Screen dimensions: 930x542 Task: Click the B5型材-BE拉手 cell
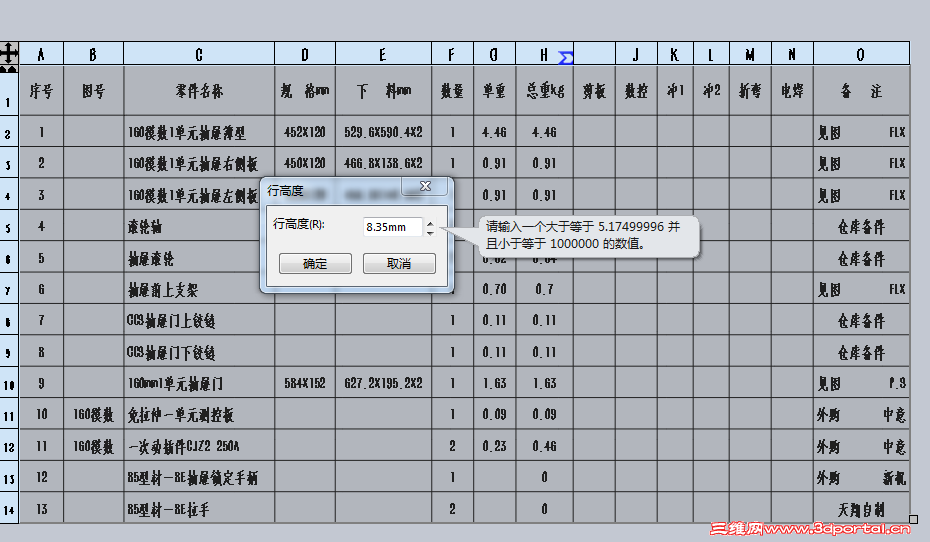tap(199, 509)
